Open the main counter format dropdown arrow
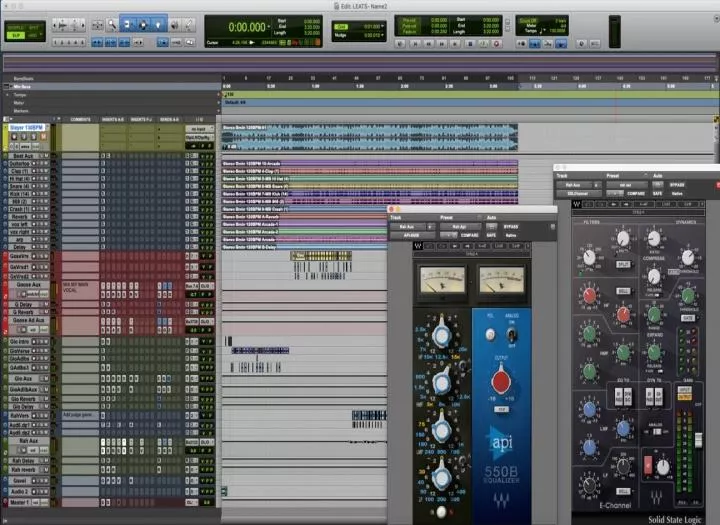720x525 pixels. (269, 27)
